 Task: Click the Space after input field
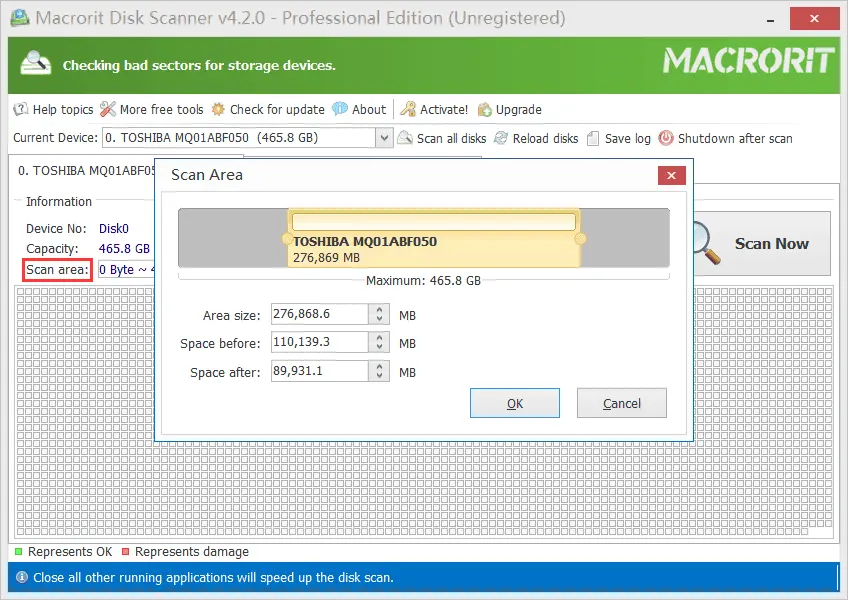click(320, 371)
